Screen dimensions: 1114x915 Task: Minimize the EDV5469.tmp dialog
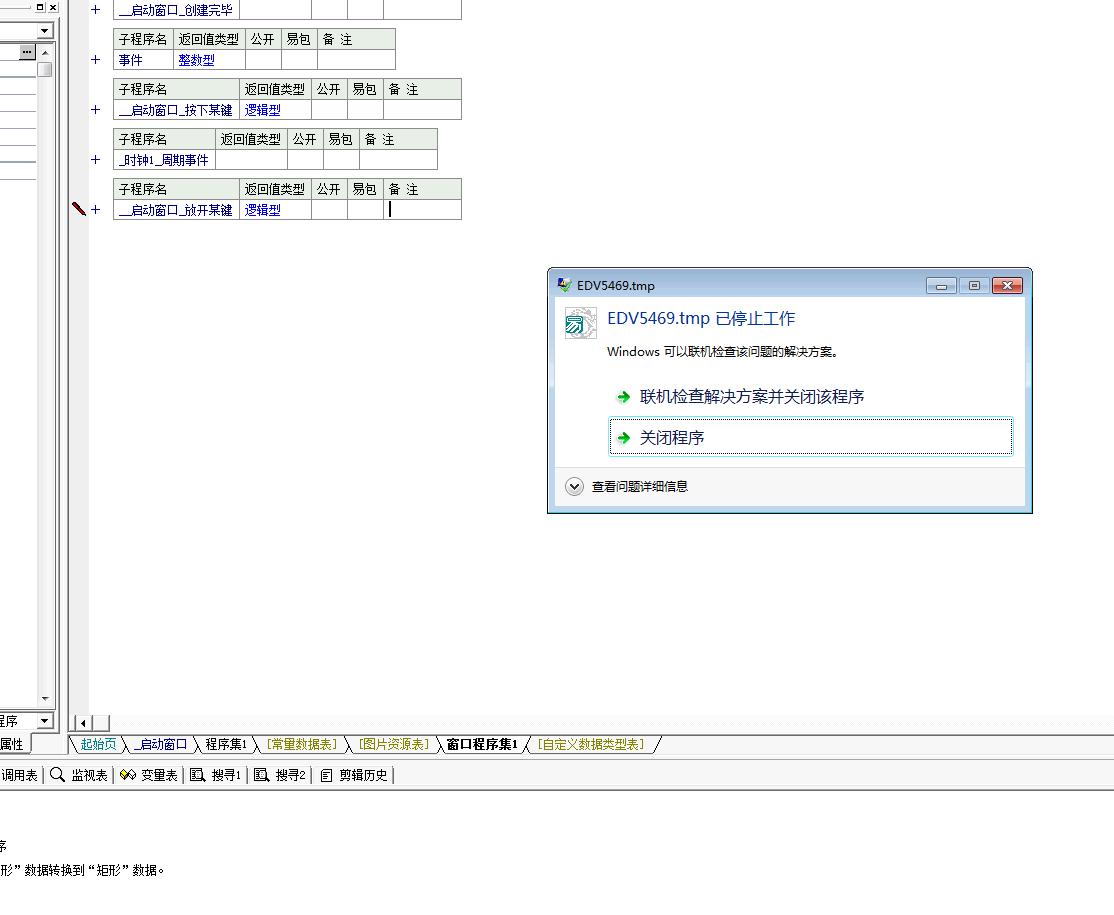(x=941, y=286)
